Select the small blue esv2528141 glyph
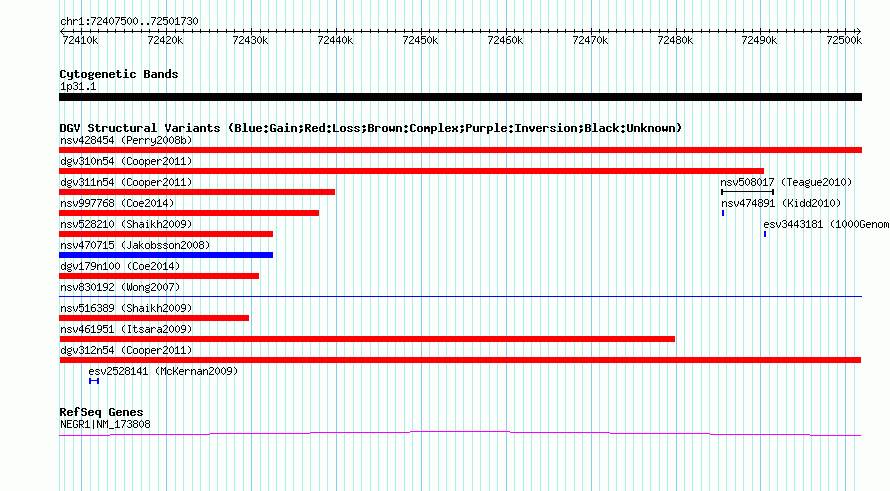The height and width of the screenshot is (491, 890). click(94, 381)
